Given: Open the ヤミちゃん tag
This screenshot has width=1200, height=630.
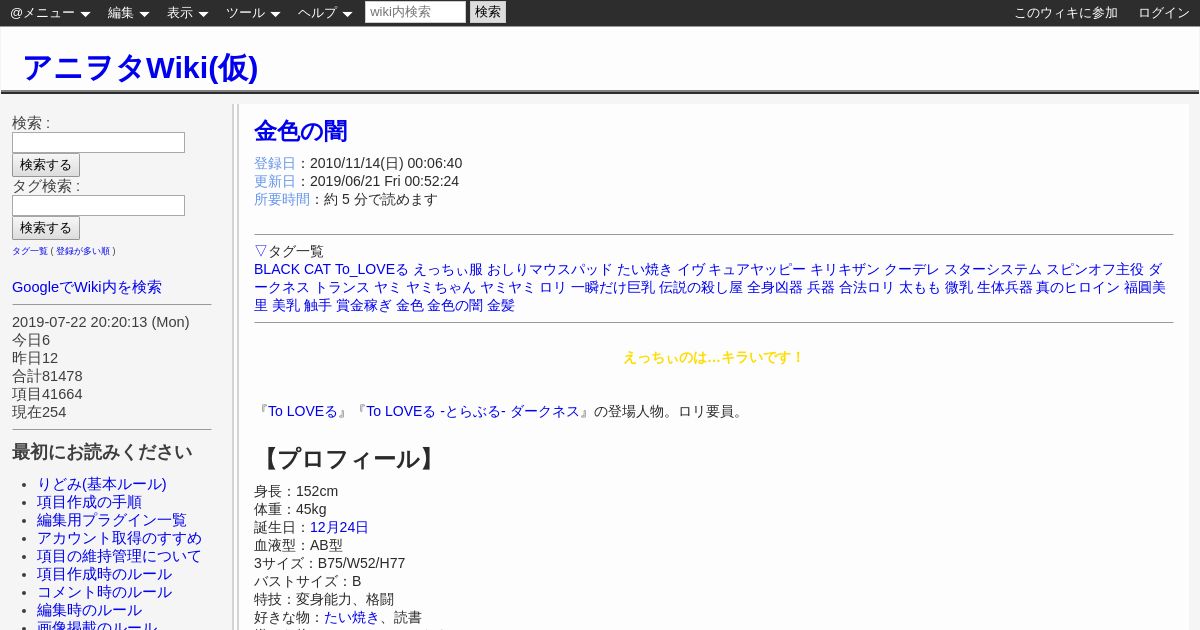Looking at the screenshot, I should point(441,287).
